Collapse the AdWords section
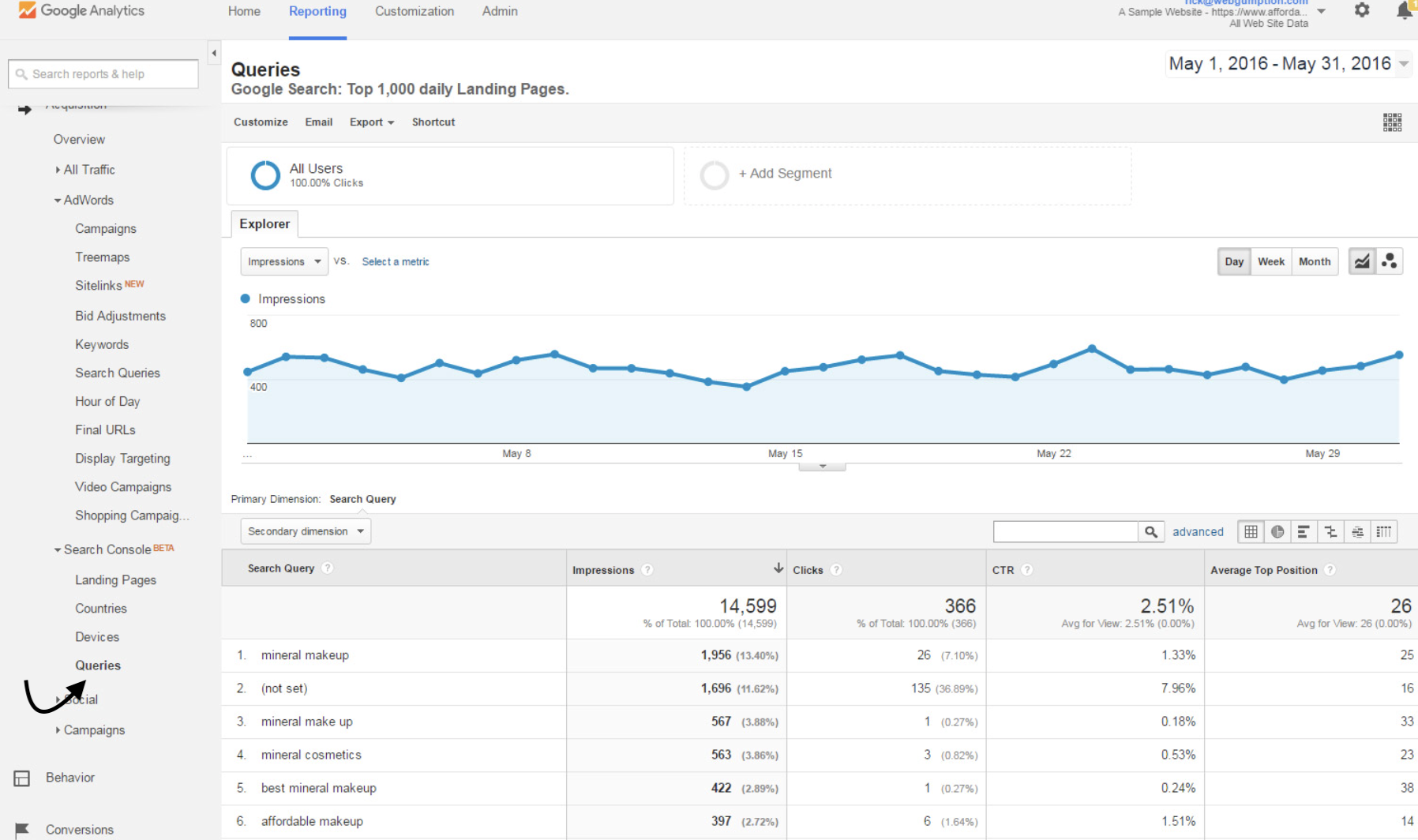This screenshot has height=840, width=1418. coord(84,201)
